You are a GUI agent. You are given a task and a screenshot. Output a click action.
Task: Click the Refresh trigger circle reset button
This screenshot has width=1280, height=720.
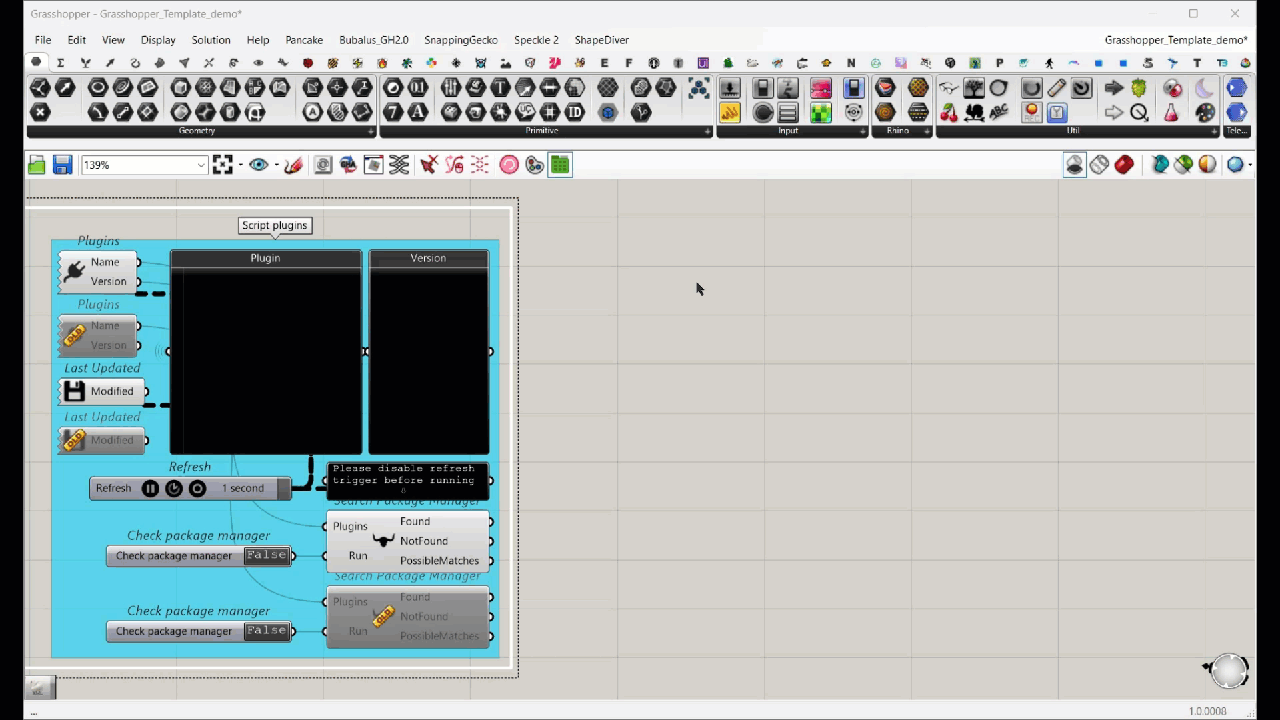point(197,488)
